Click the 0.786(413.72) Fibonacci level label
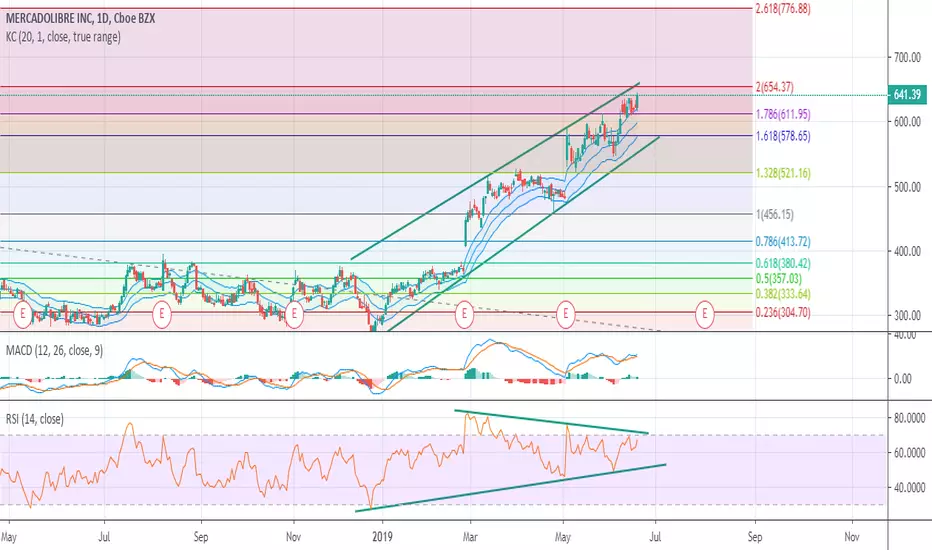 click(x=783, y=241)
